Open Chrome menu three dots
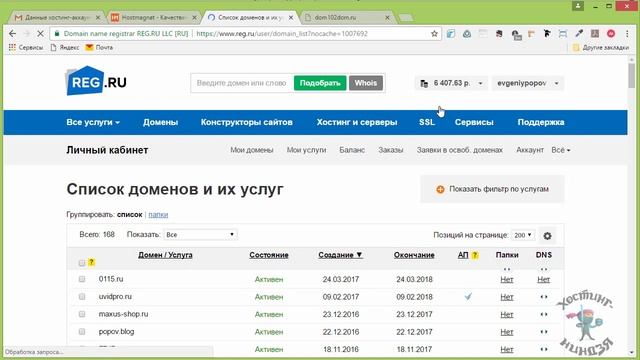This screenshot has width=640, height=360. click(x=627, y=33)
